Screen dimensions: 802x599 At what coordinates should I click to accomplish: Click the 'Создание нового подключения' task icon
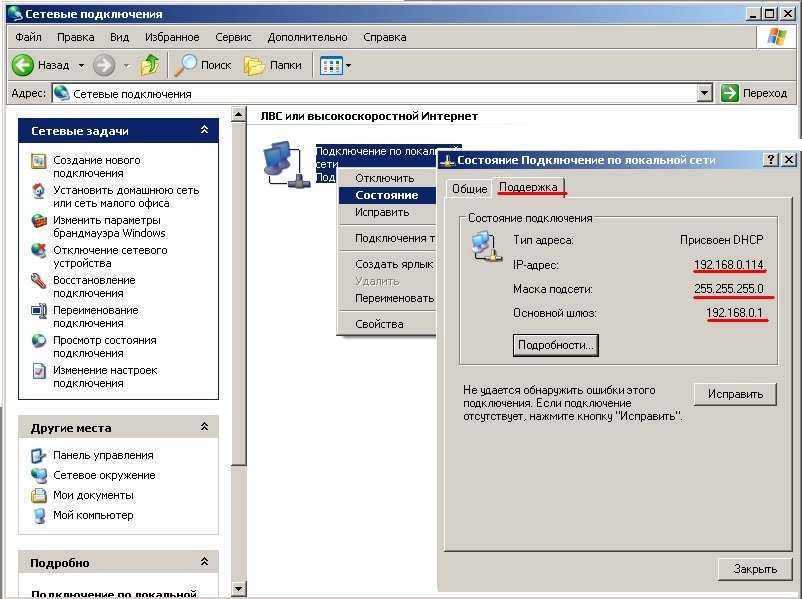tap(39, 161)
